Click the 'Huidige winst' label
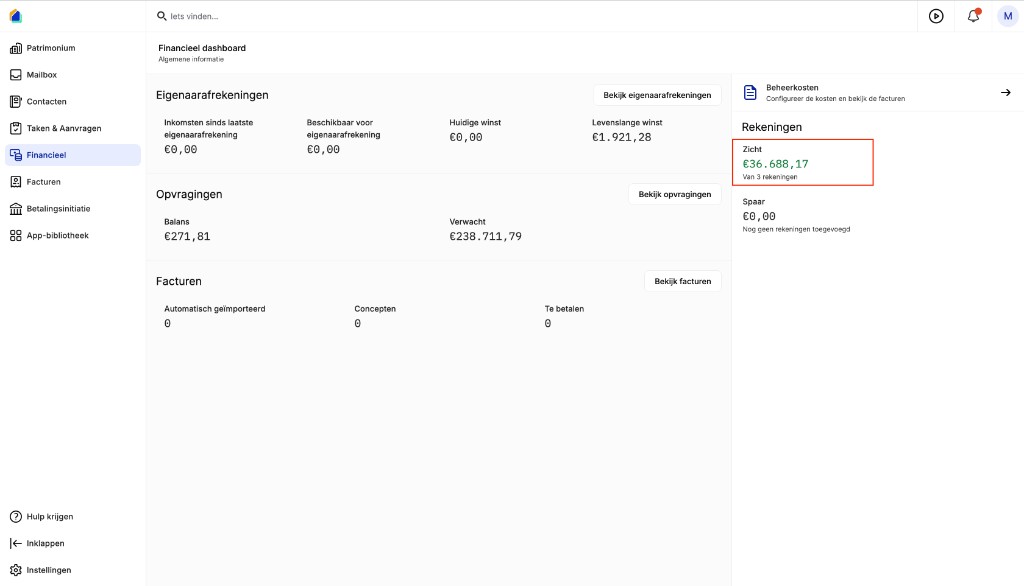 (475, 123)
